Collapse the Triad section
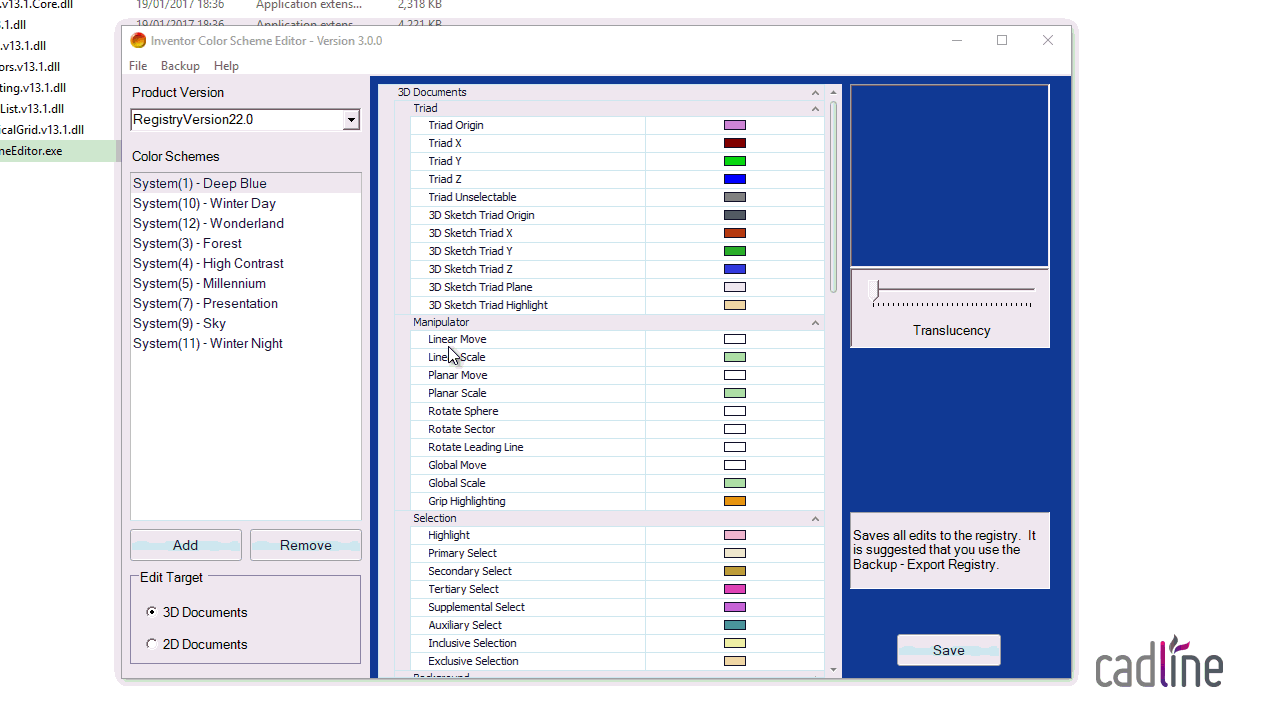Screen dimensions: 1280x720 pos(816,108)
